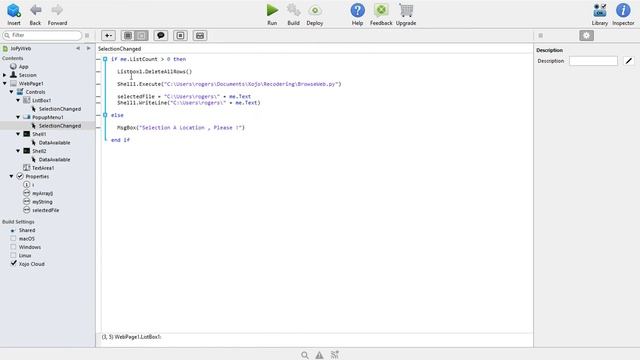The image size is (640, 360).
Task: Switch to left layout editor view button
Action: coord(128,36)
